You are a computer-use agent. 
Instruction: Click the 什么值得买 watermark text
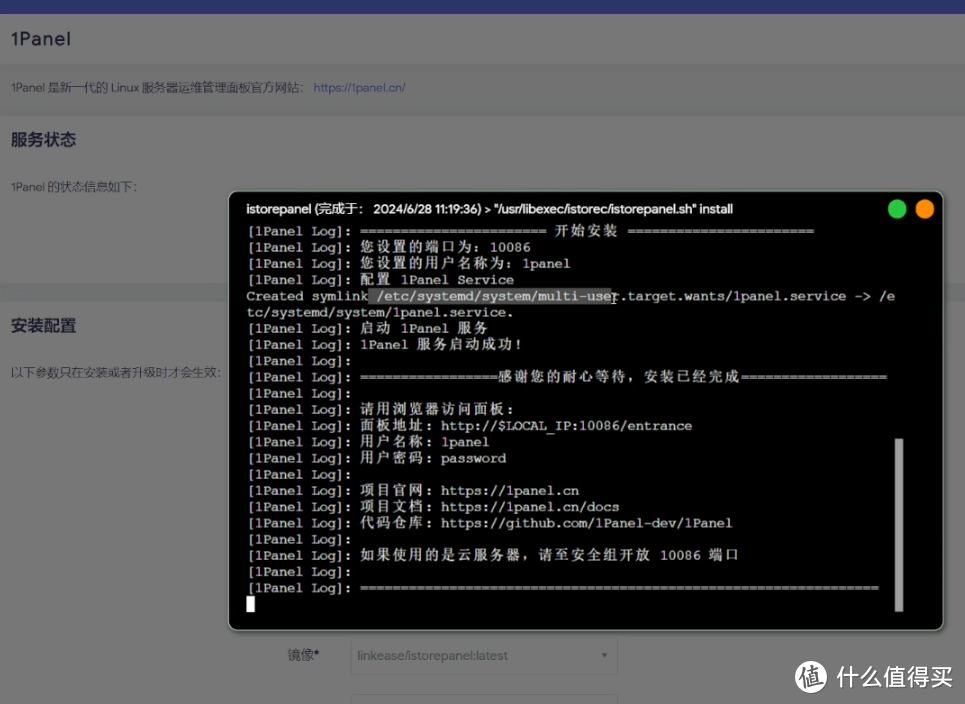(x=894, y=678)
